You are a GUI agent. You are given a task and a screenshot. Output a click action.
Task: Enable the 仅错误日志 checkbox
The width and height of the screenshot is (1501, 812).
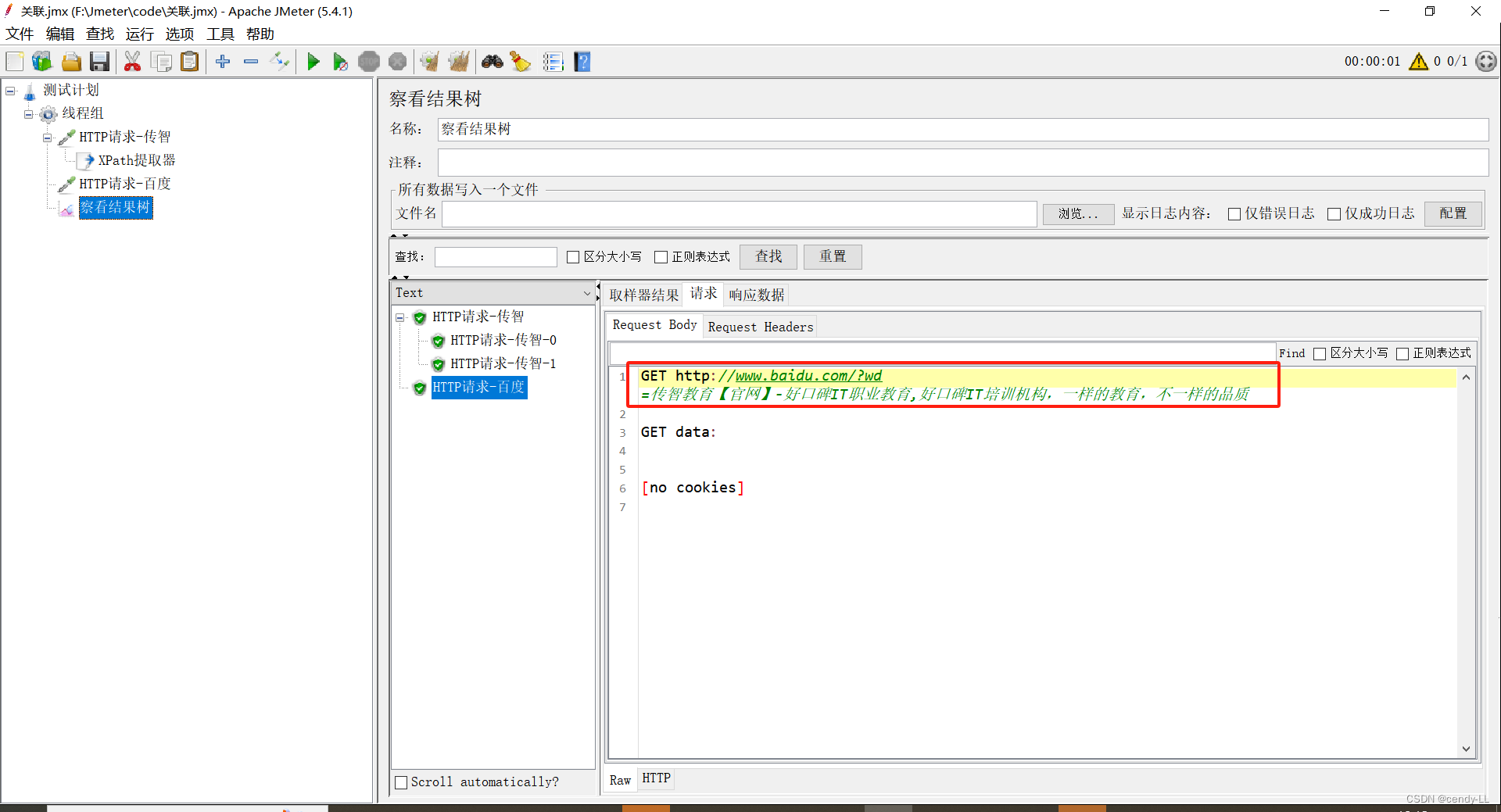(1235, 213)
